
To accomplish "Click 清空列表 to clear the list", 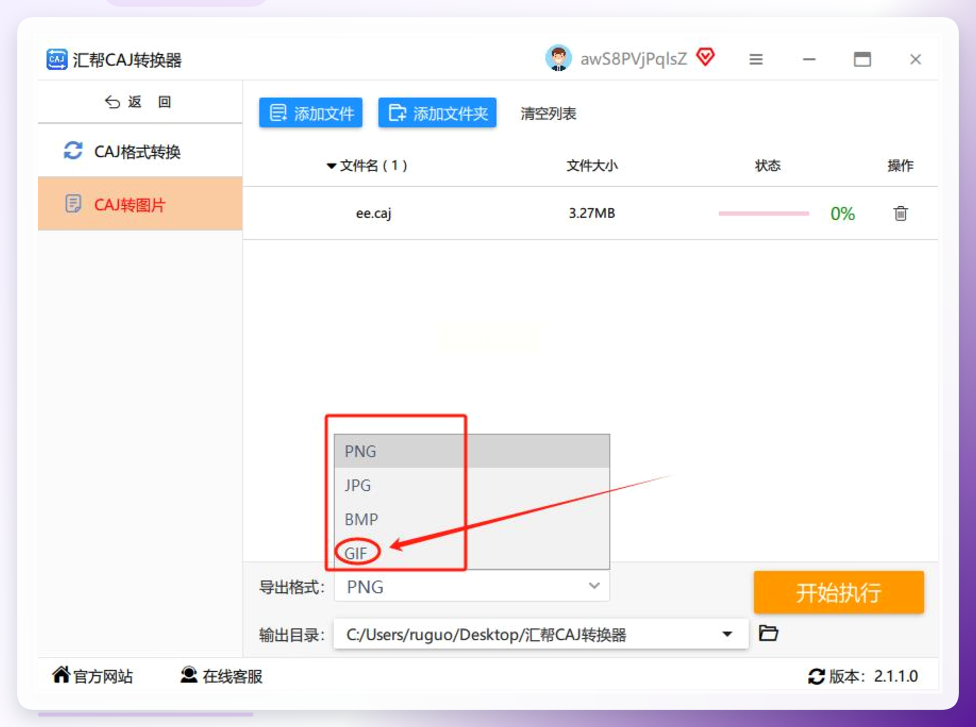I will point(548,114).
